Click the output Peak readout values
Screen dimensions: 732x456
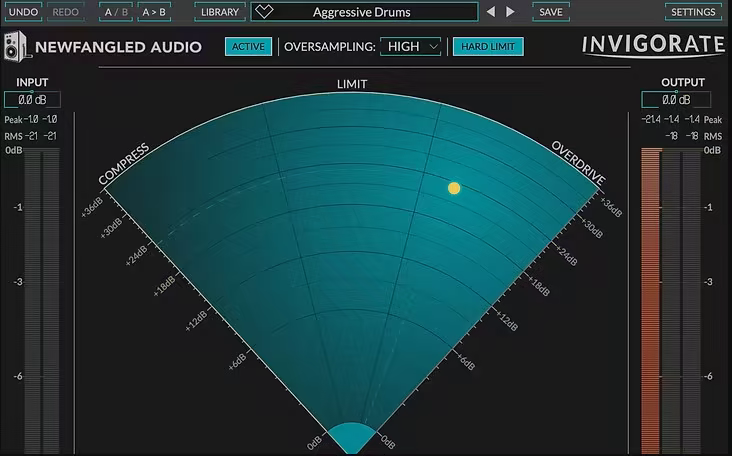(671, 119)
